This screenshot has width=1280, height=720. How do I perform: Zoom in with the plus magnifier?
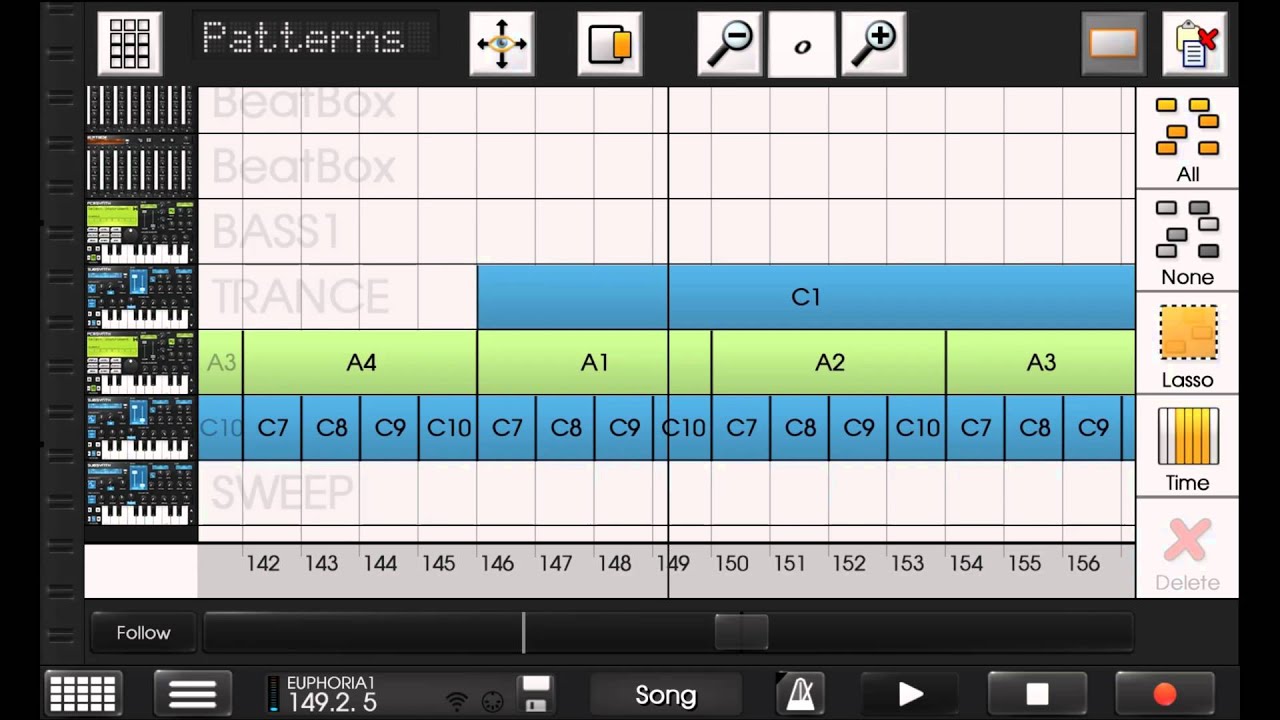(874, 43)
